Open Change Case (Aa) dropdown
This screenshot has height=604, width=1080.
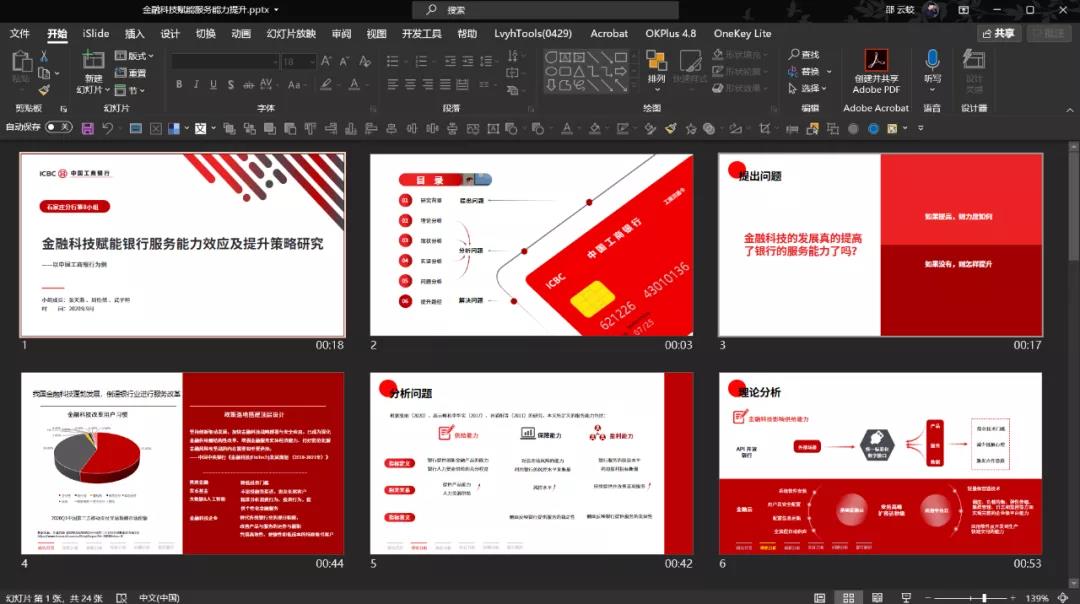point(295,85)
